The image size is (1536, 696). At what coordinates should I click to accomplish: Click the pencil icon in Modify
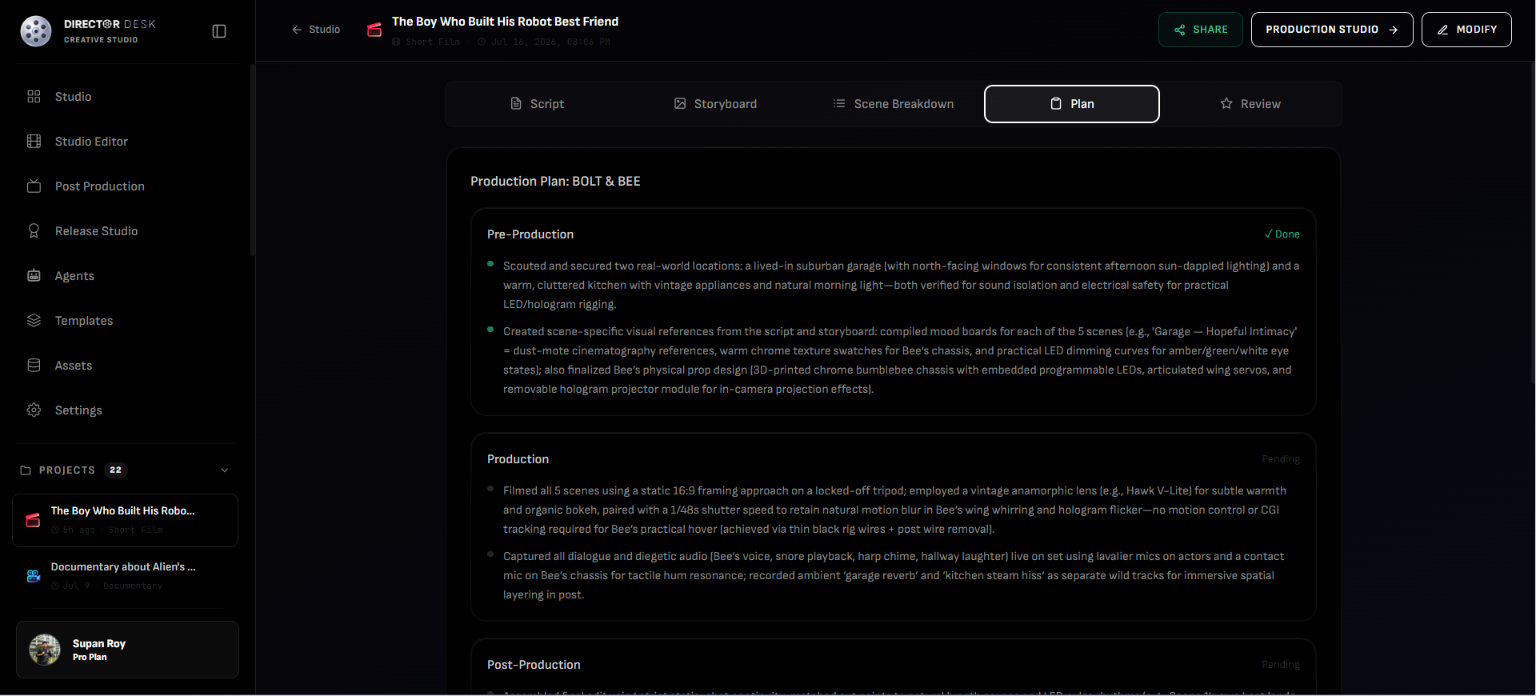click(x=1443, y=30)
